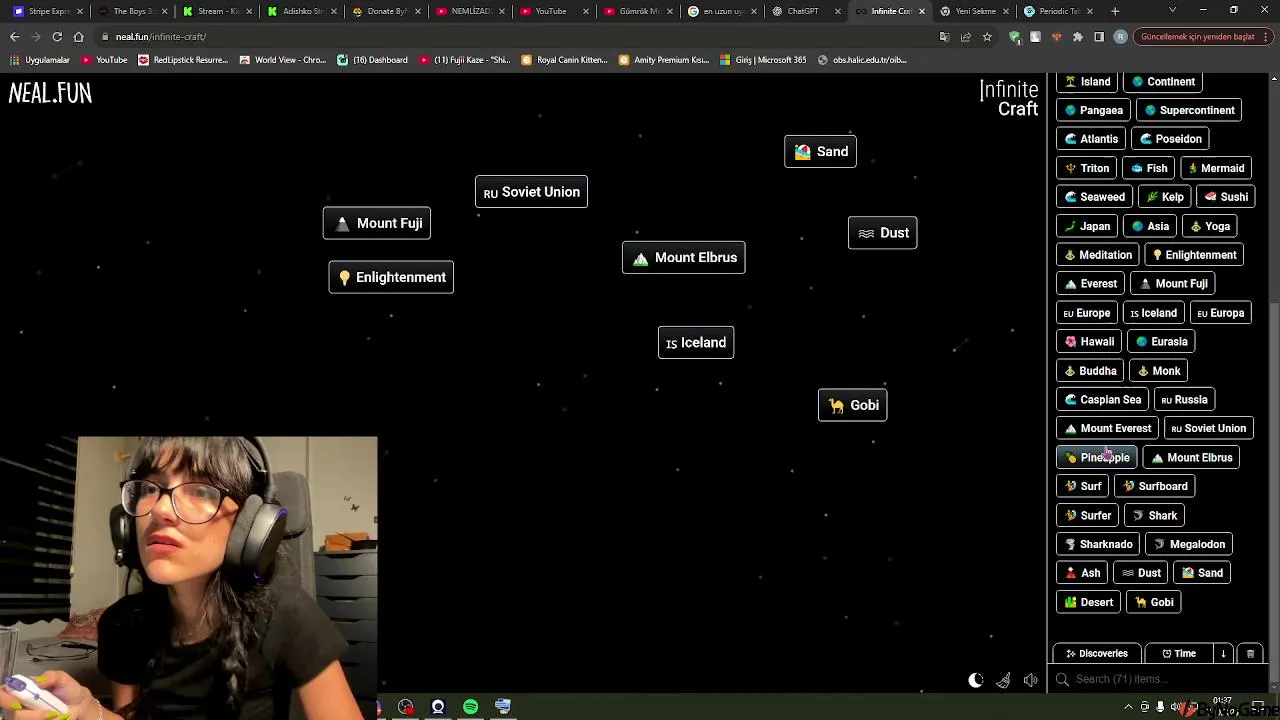Select the Megalodon item
Viewport: 1280px width, 720px height.
(x=1188, y=544)
